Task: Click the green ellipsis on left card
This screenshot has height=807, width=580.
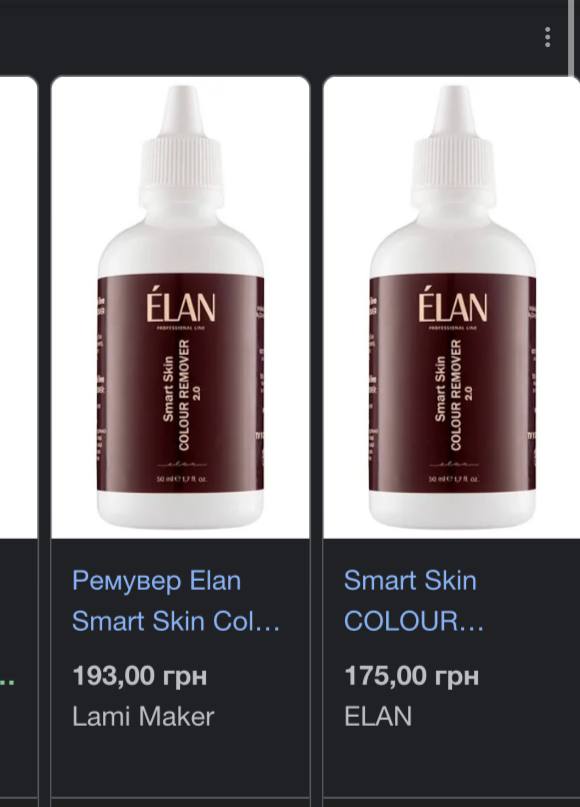Action: [7, 683]
